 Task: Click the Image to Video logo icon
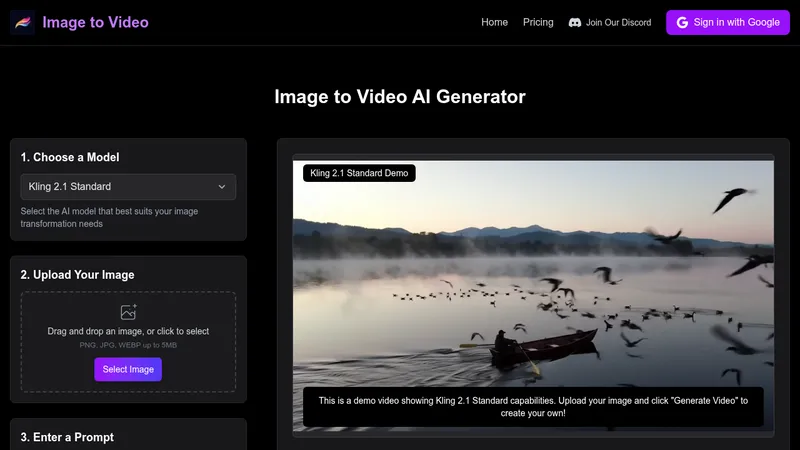click(x=22, y=22)
